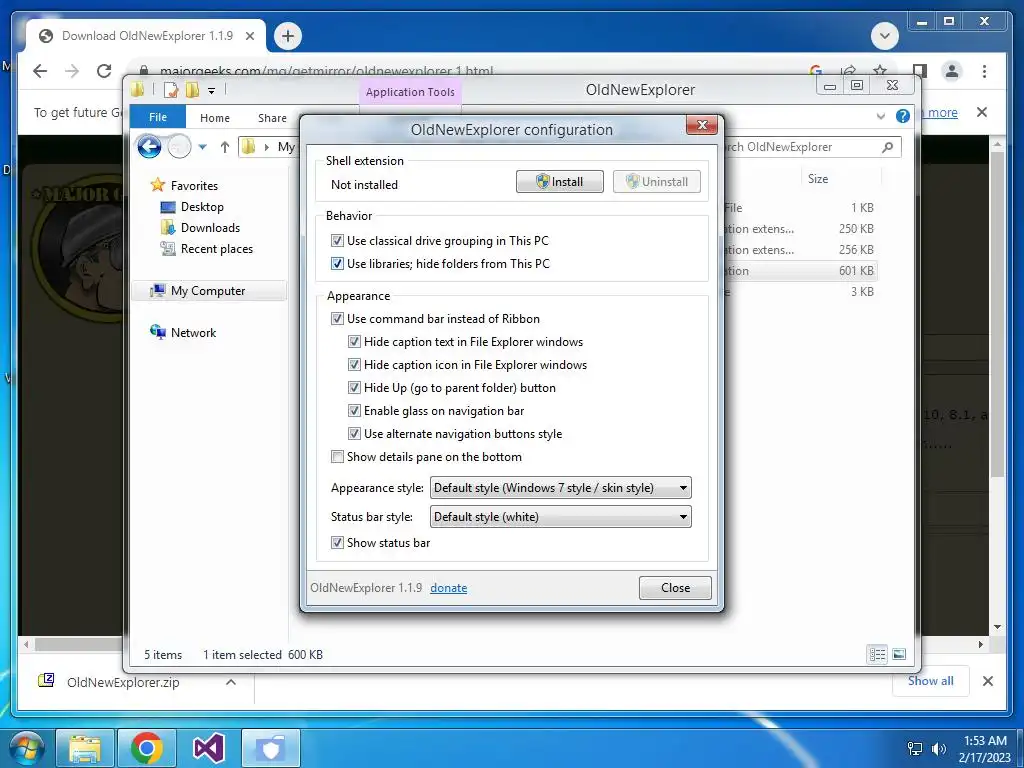Open the Customize Quick Access Toolbar dropdown
Viewport: 1024px width, 768px height.
click(x=212, y=91)
